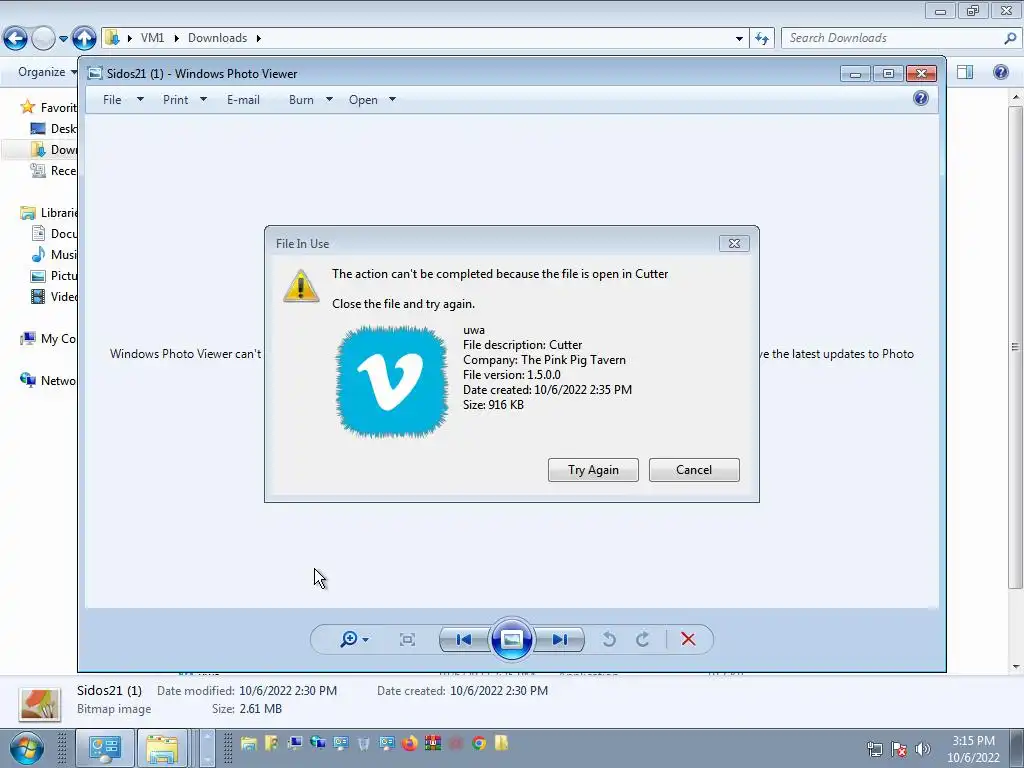Rotate image clockwise in Photo Viewer

643,639
